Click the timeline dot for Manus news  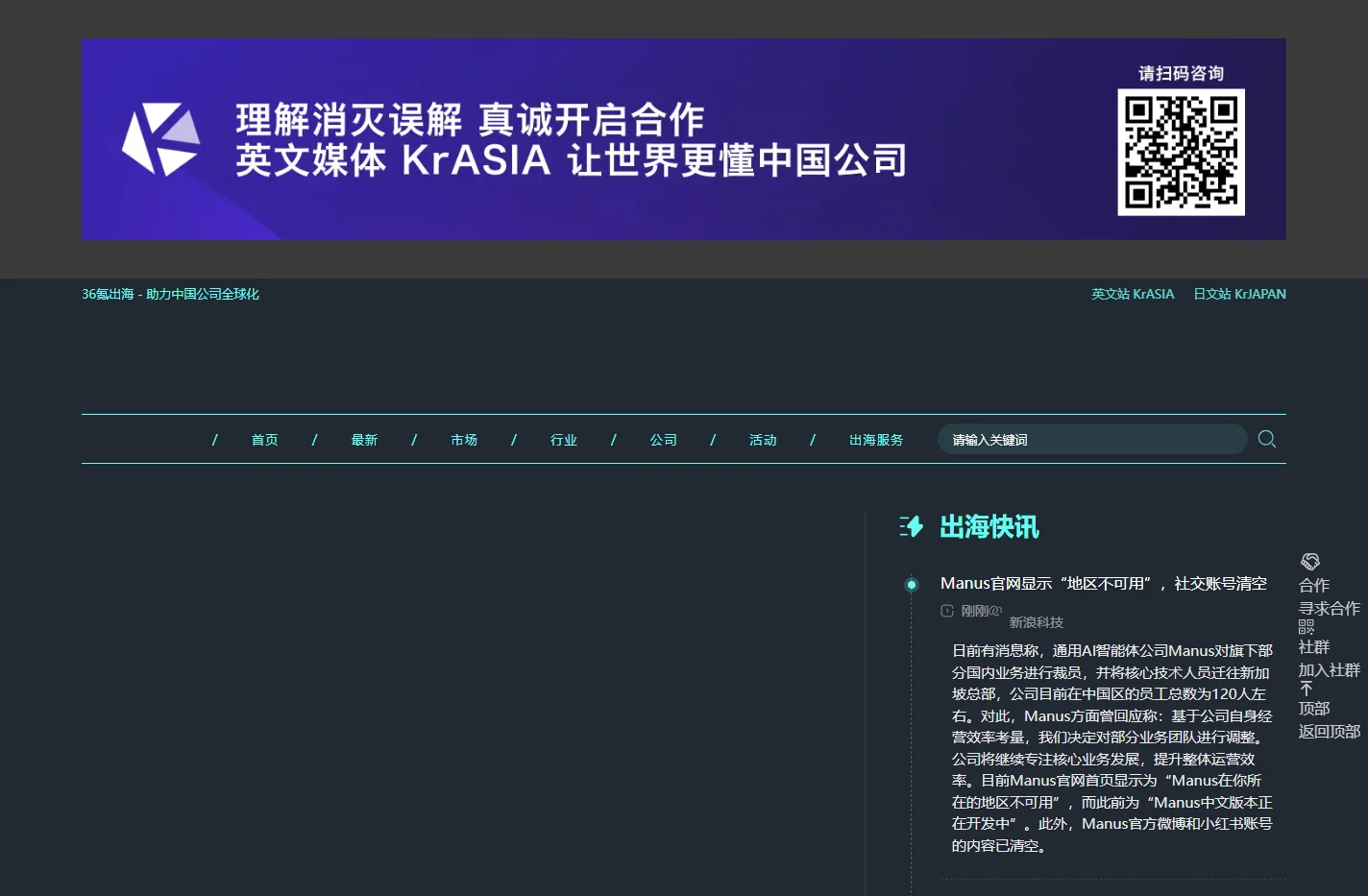click(912, 584)
